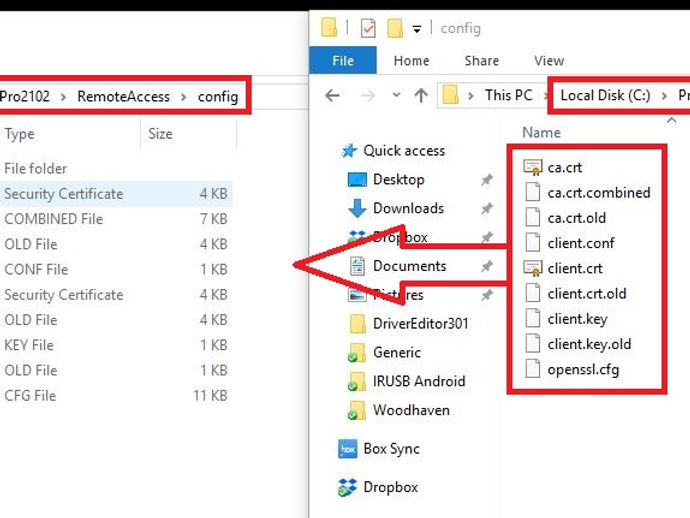Open Downloads in navigation pane

tap(408, 208)
